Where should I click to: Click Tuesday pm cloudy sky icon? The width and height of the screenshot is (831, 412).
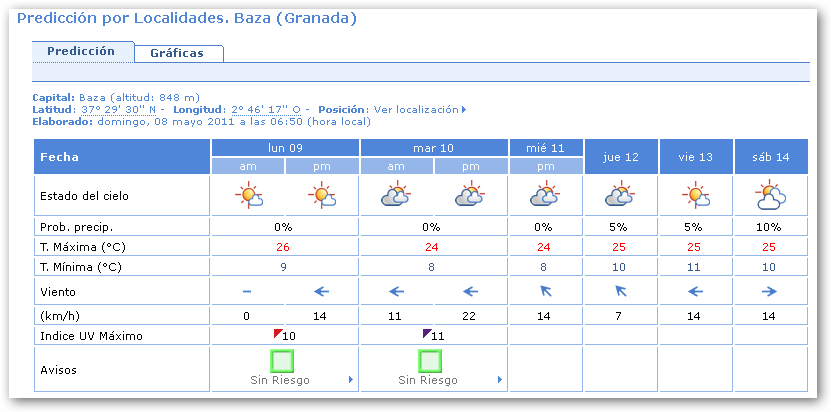tap(471, 196)
